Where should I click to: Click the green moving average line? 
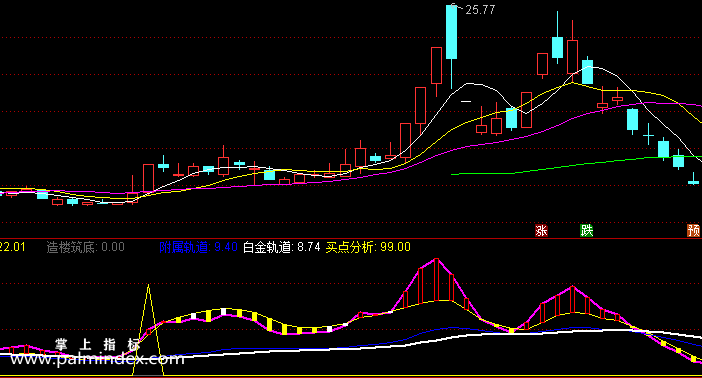[573, 165]
